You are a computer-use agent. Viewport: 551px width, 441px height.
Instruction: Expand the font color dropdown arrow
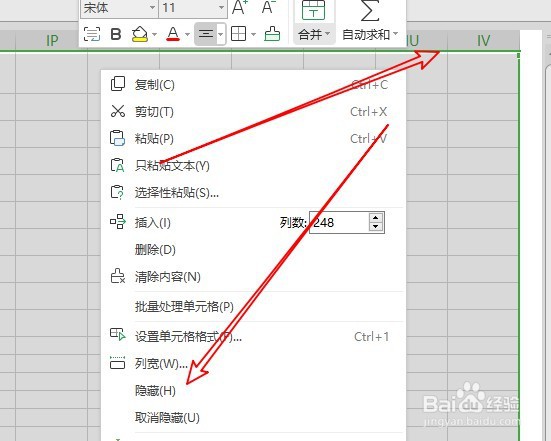pos(187,34)
